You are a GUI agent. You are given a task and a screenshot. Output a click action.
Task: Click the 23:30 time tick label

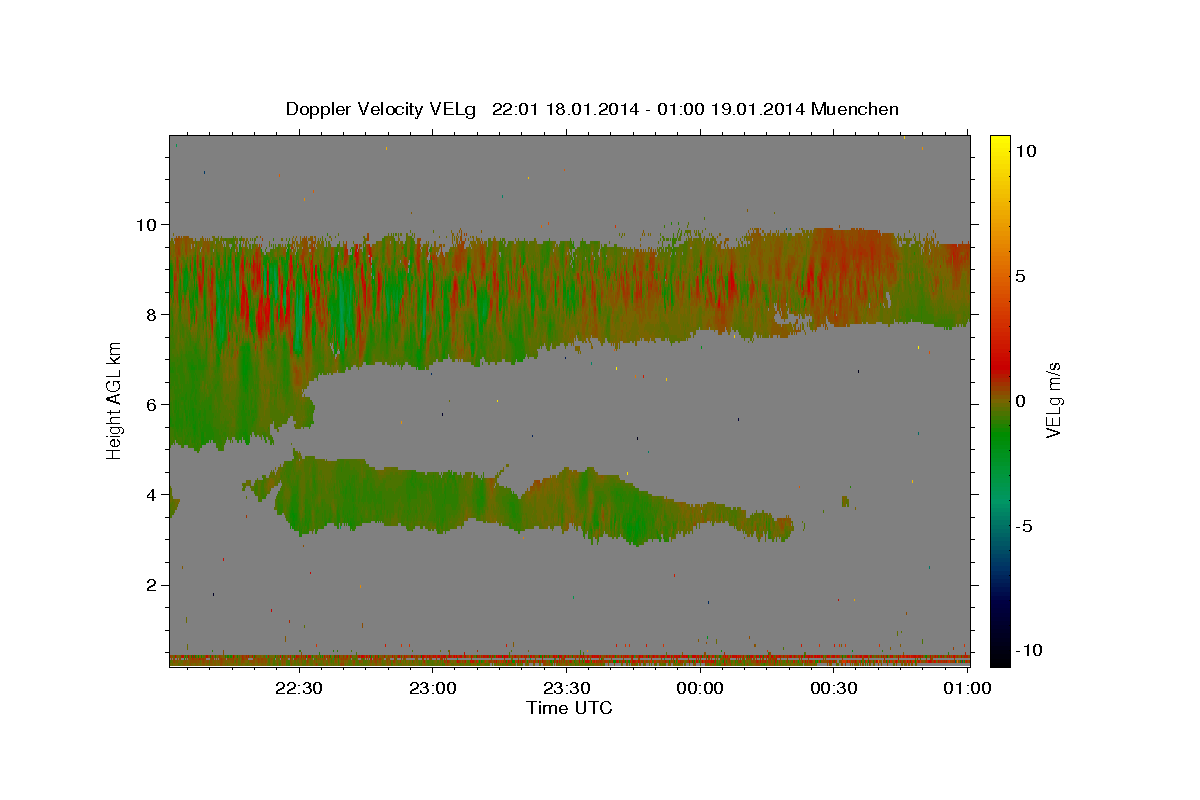(567, 688)
